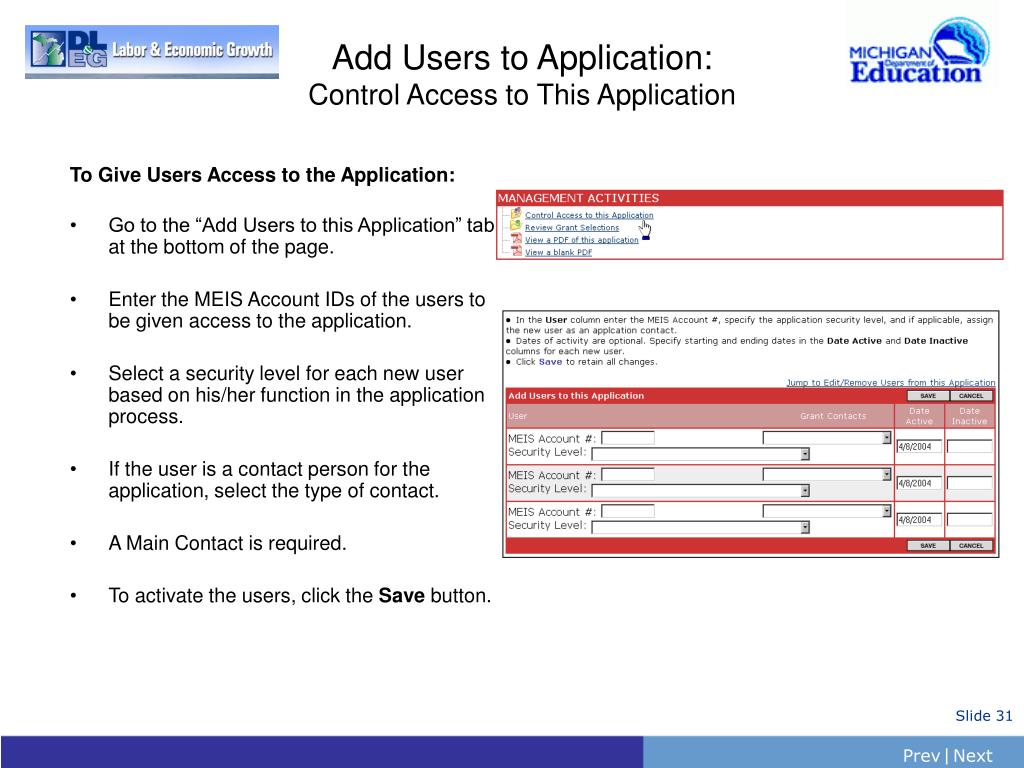Open Review Grant Selections link
The image size is (1024, 768).
coord(571,227)
